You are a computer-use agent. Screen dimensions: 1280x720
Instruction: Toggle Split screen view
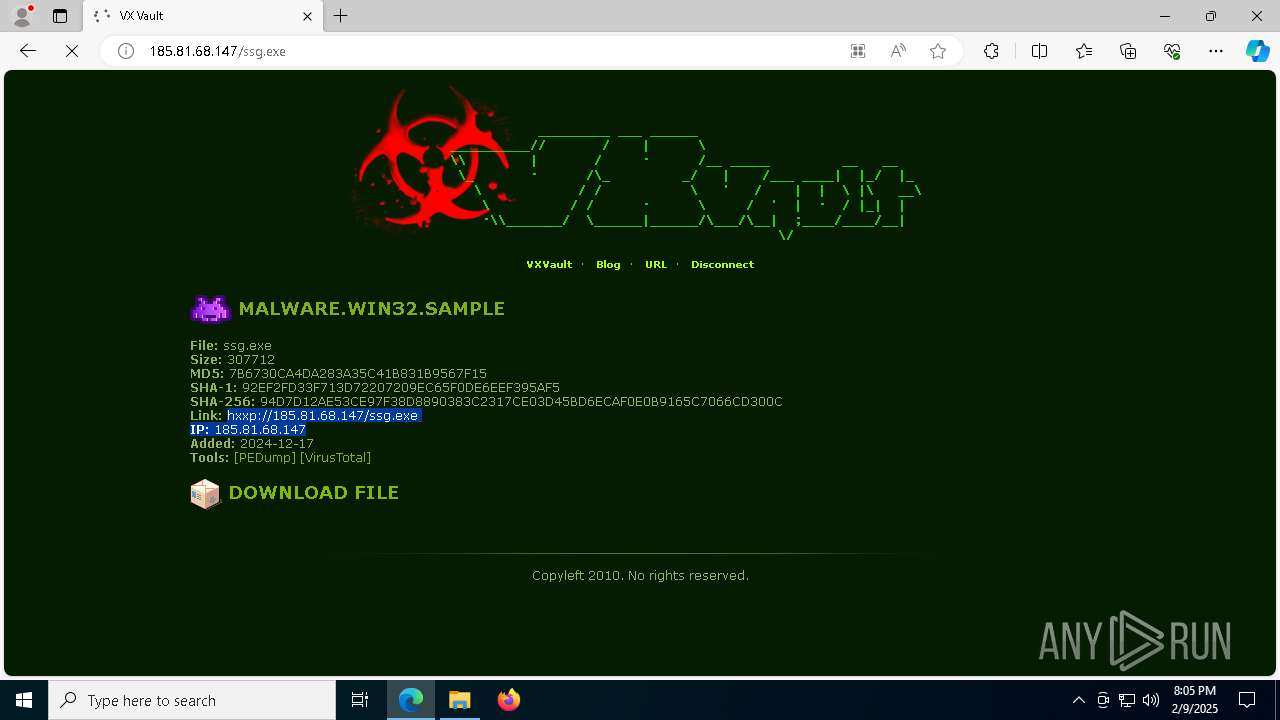click(x=1039, y=51)
